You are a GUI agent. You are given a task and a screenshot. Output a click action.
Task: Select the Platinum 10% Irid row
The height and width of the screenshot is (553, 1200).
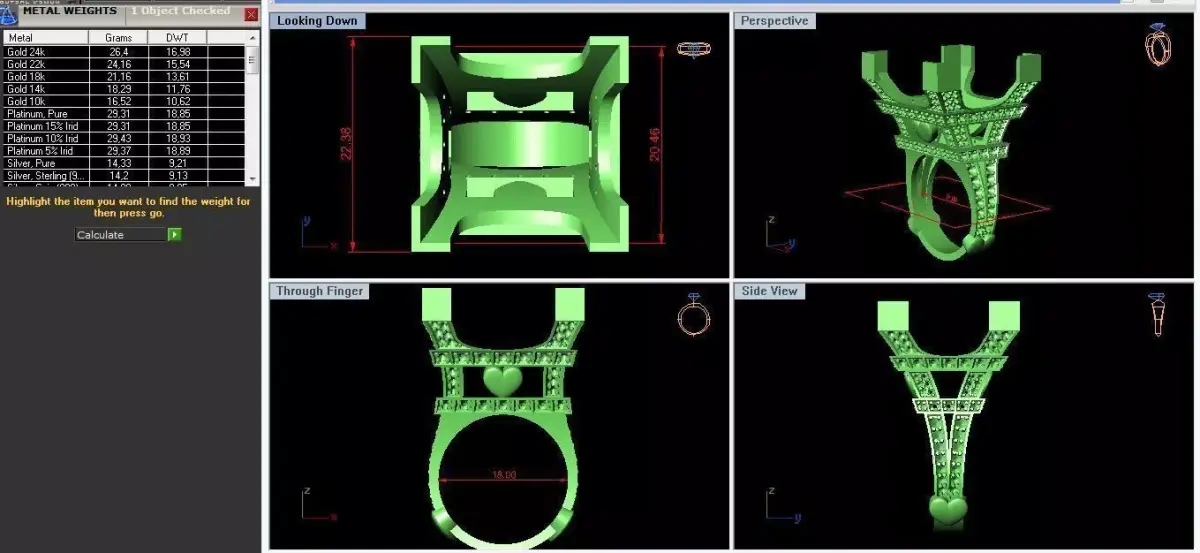124,139
